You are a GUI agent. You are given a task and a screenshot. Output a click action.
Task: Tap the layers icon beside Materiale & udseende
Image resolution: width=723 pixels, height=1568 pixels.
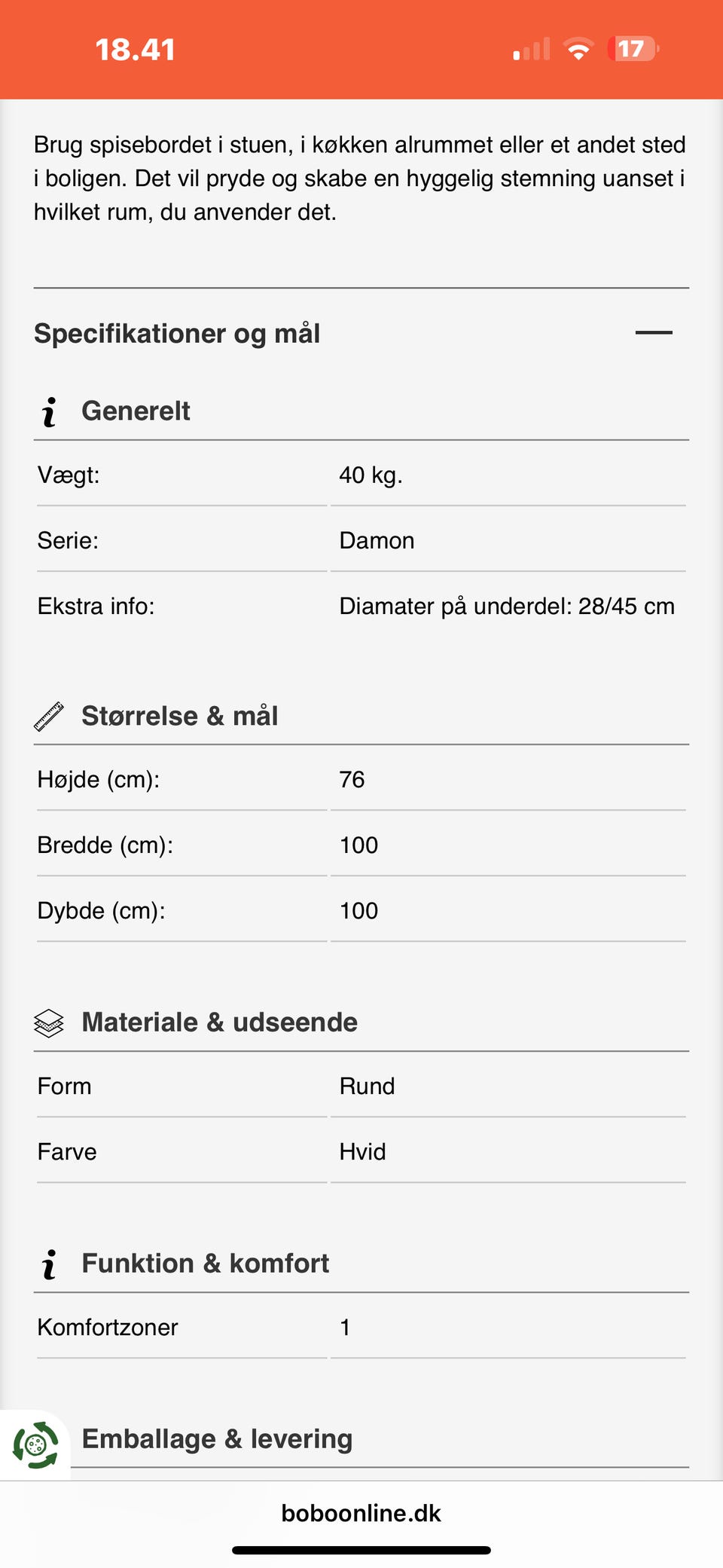point(50,1022)
